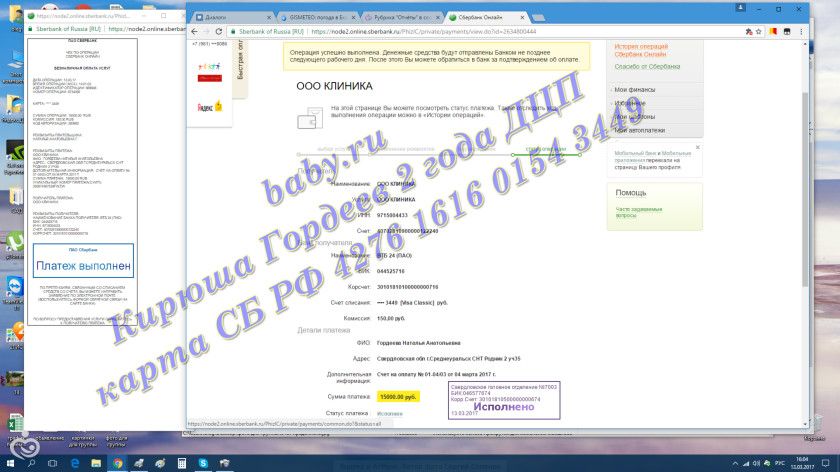Switch to the GISMETEO weather tab

click(316, 18)
